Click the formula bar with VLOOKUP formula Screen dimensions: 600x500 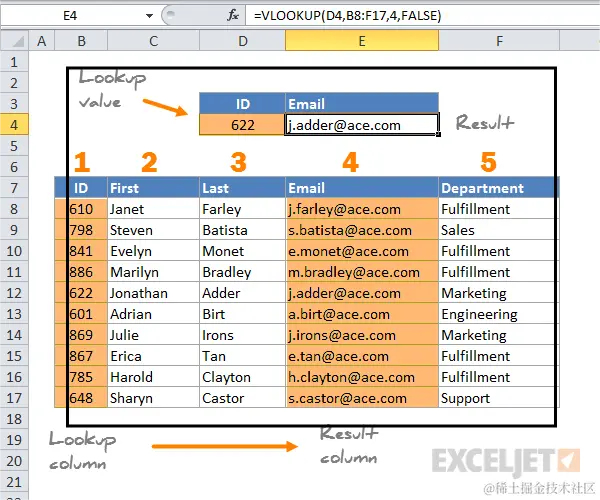click(x=422, y=16)
